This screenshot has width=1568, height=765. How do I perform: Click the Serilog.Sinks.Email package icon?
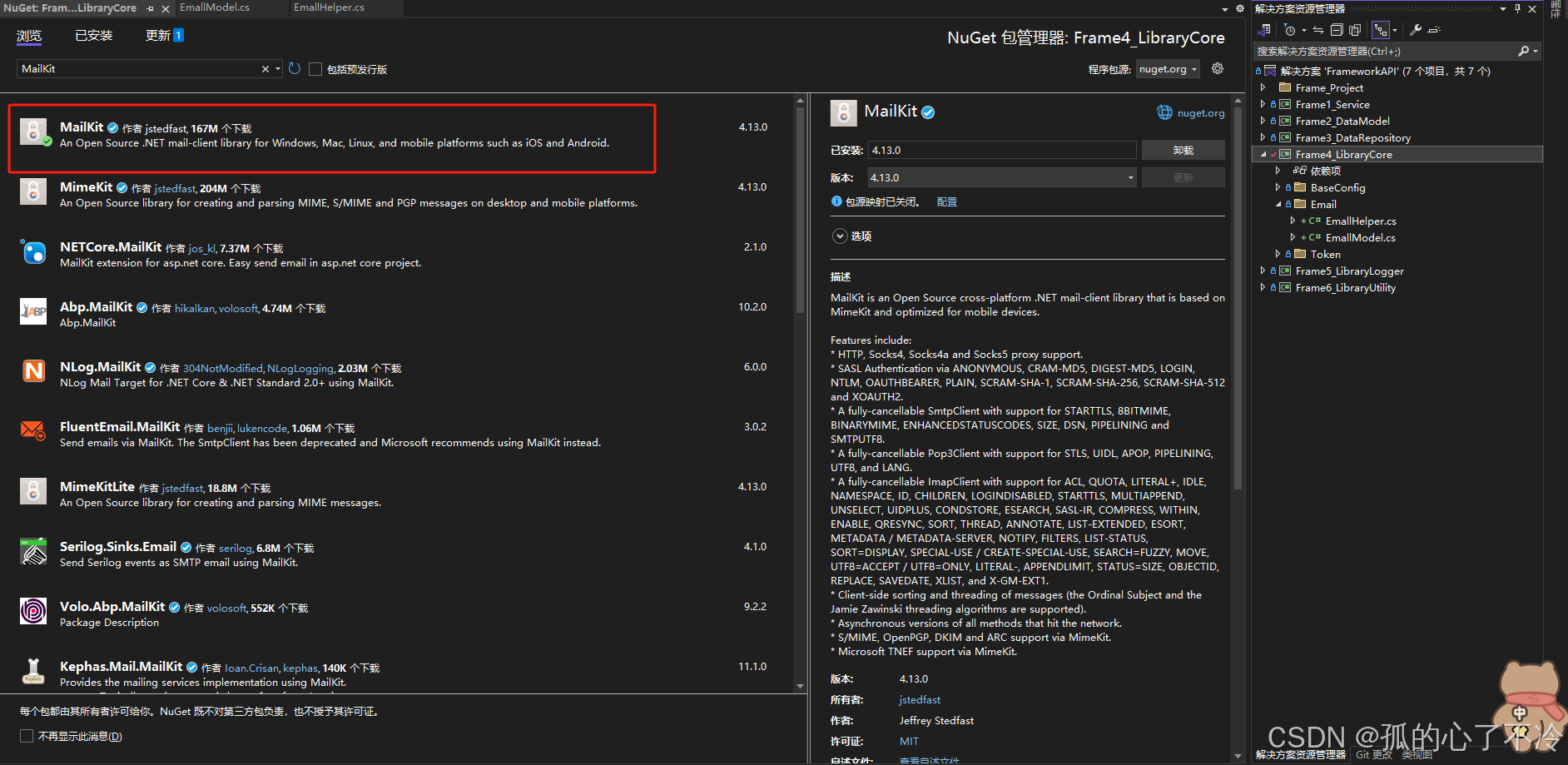(33, 551)
